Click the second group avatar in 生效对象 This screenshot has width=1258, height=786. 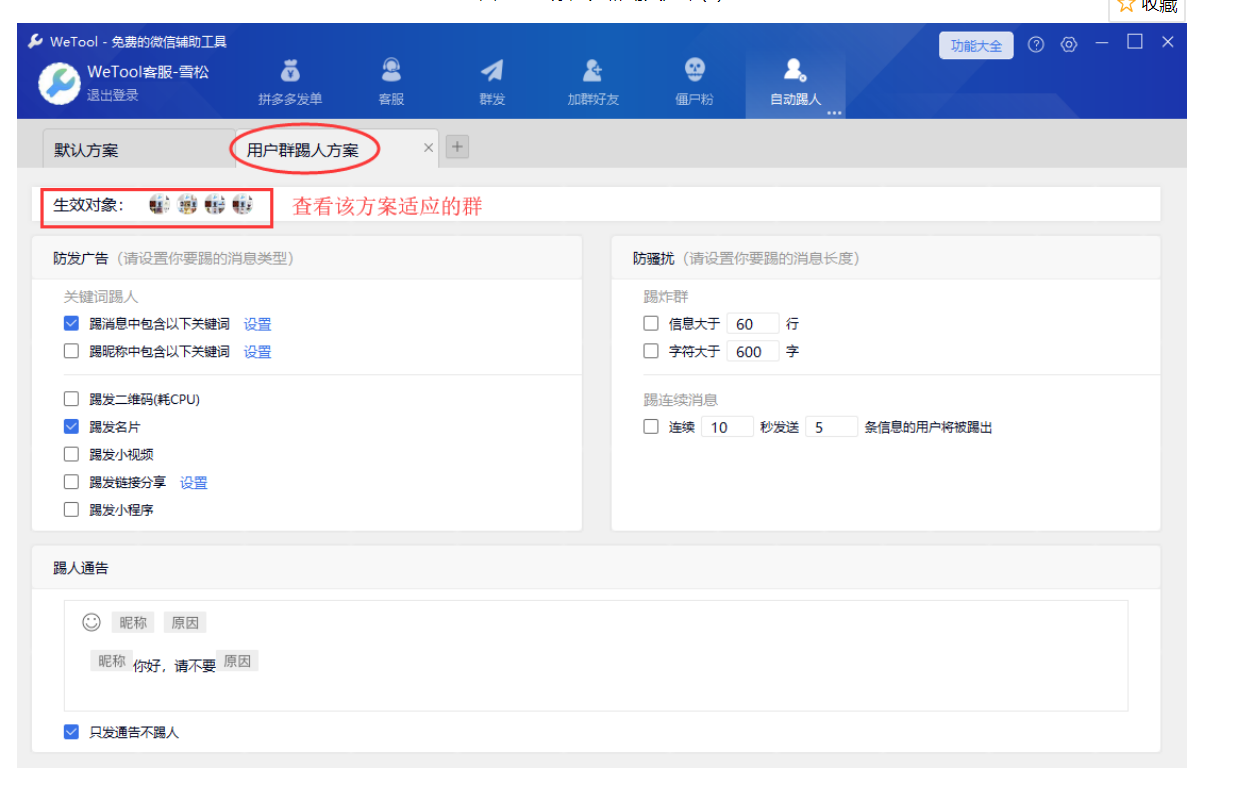187,204
